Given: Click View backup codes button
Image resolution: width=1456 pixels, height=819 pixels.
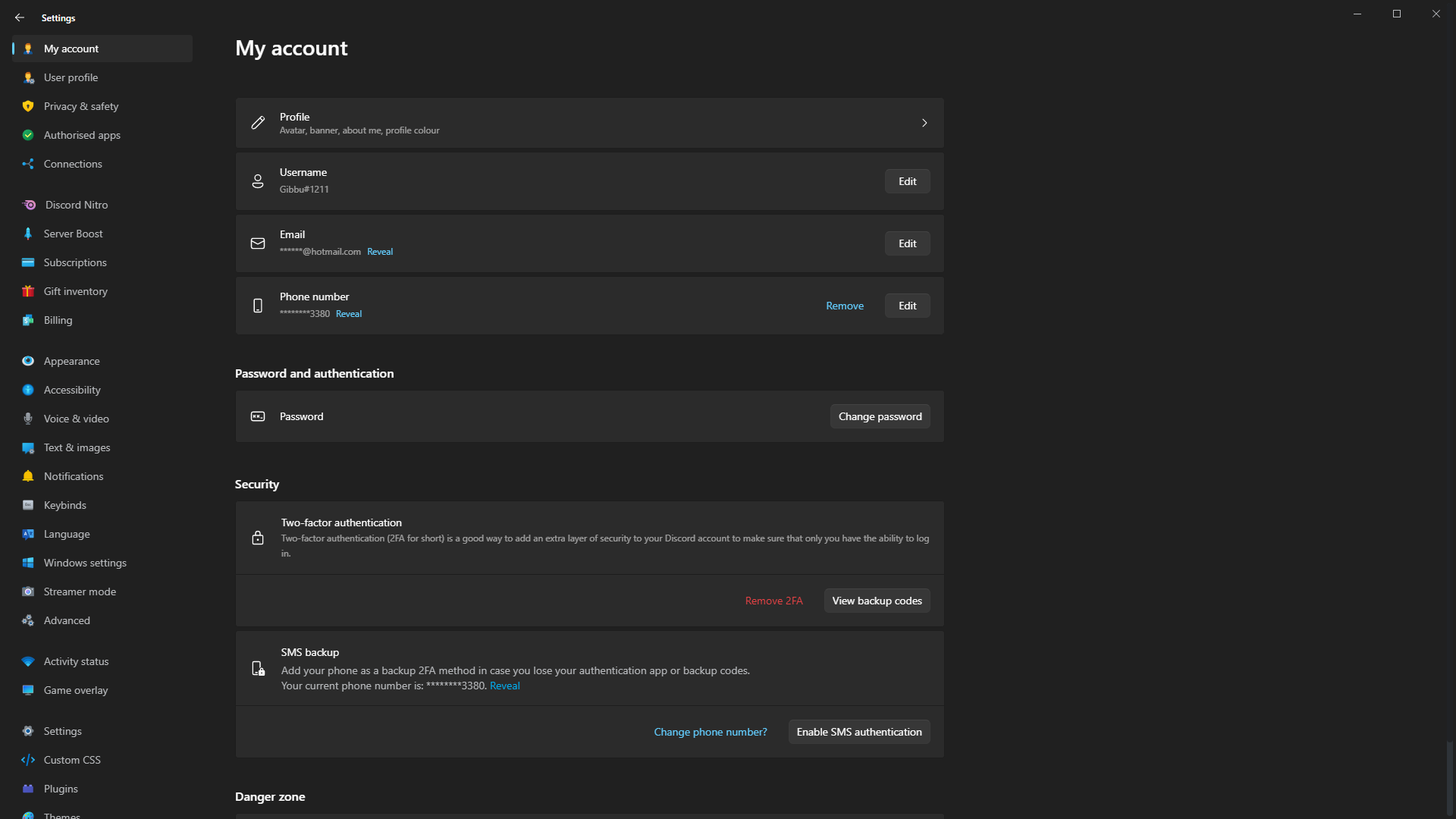Looking at the screenshot, I should click(x=877, y=600).
